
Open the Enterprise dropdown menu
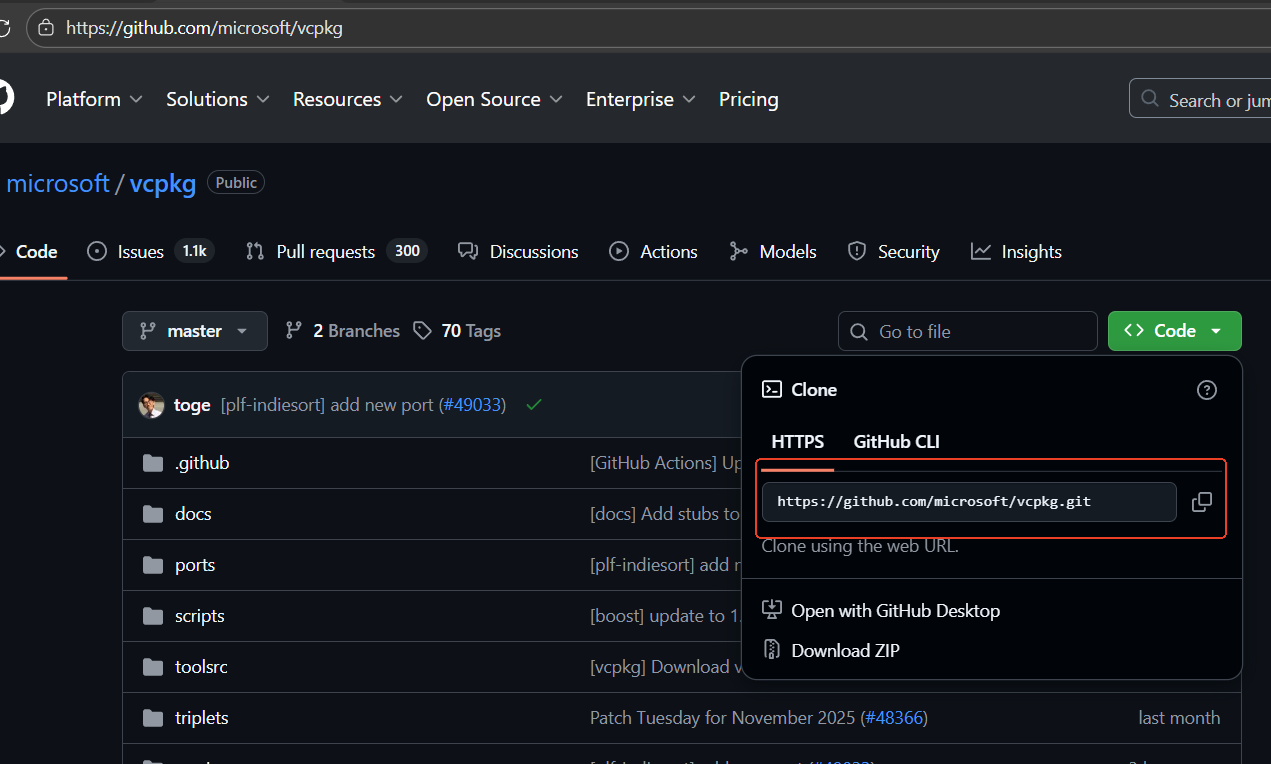click(x=641, y=99)
